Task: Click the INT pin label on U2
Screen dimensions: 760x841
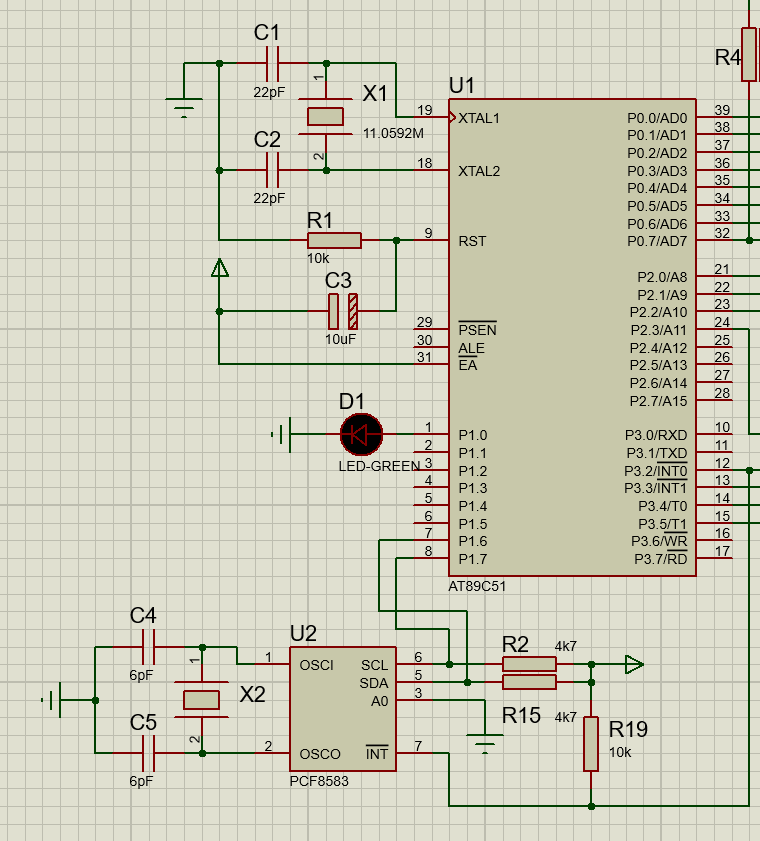Action: [377, 753]
